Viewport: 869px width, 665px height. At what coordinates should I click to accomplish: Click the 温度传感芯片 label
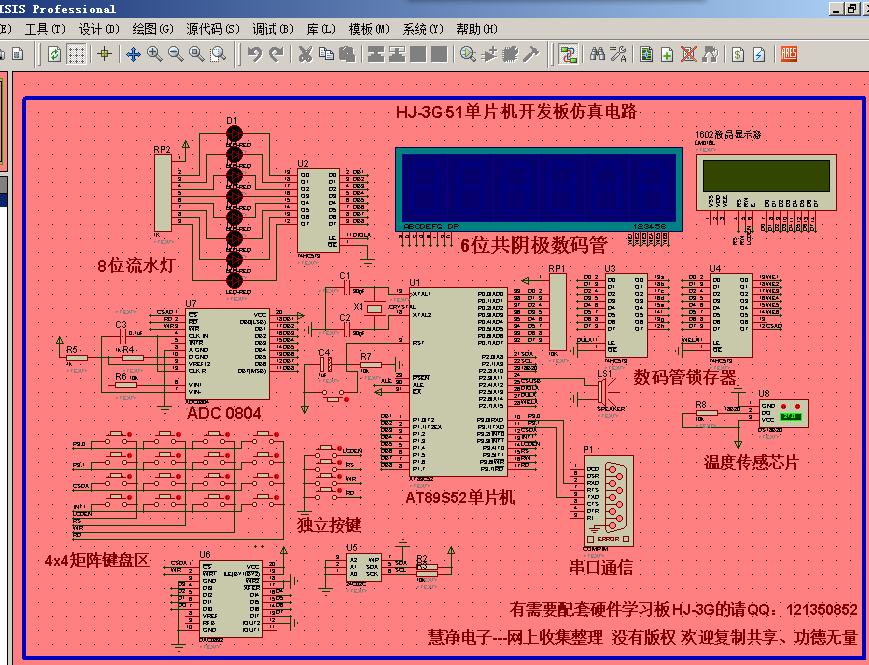751,462
